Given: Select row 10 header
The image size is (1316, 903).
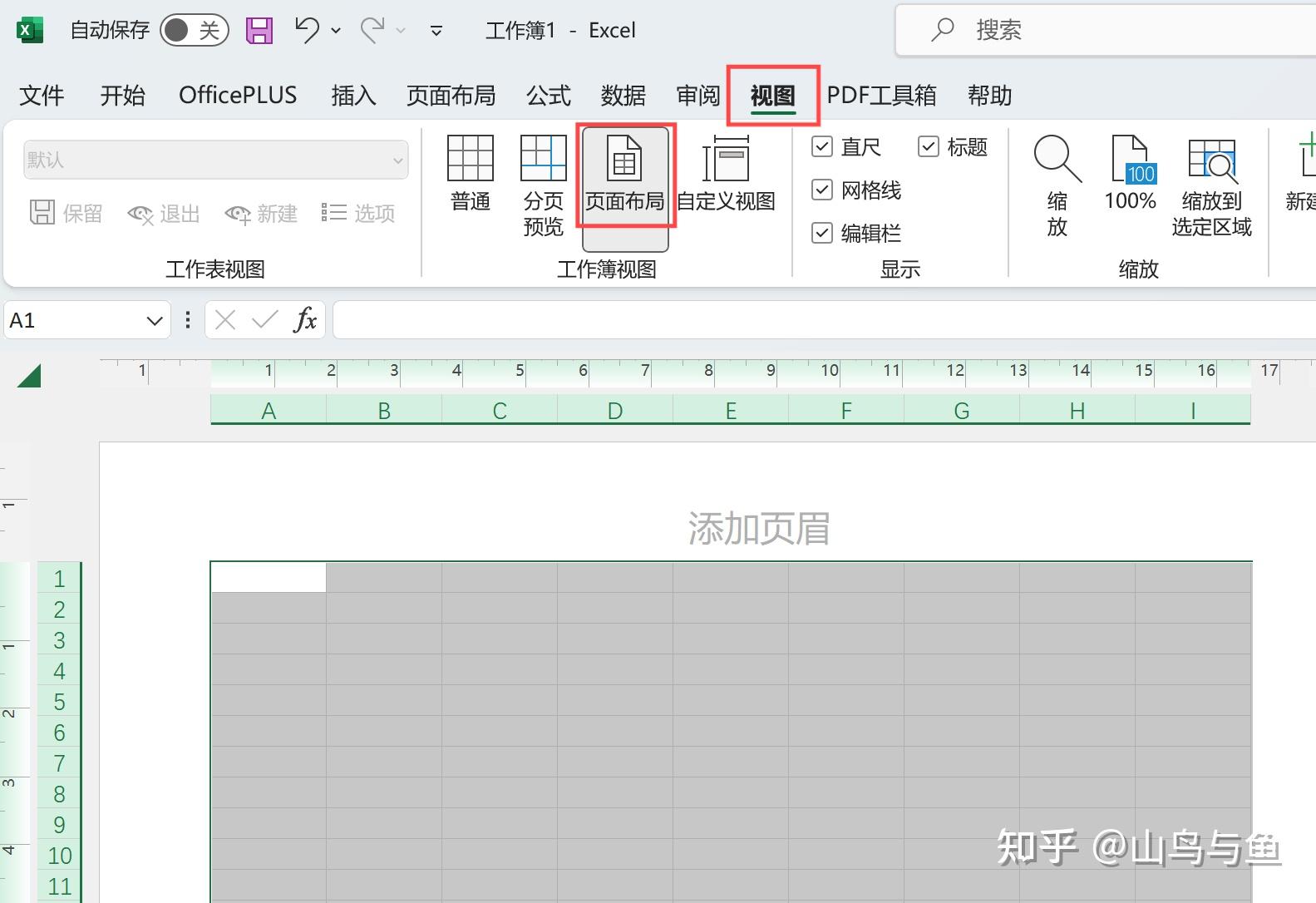Looking at the screenshot, I should tap(59, 855).
